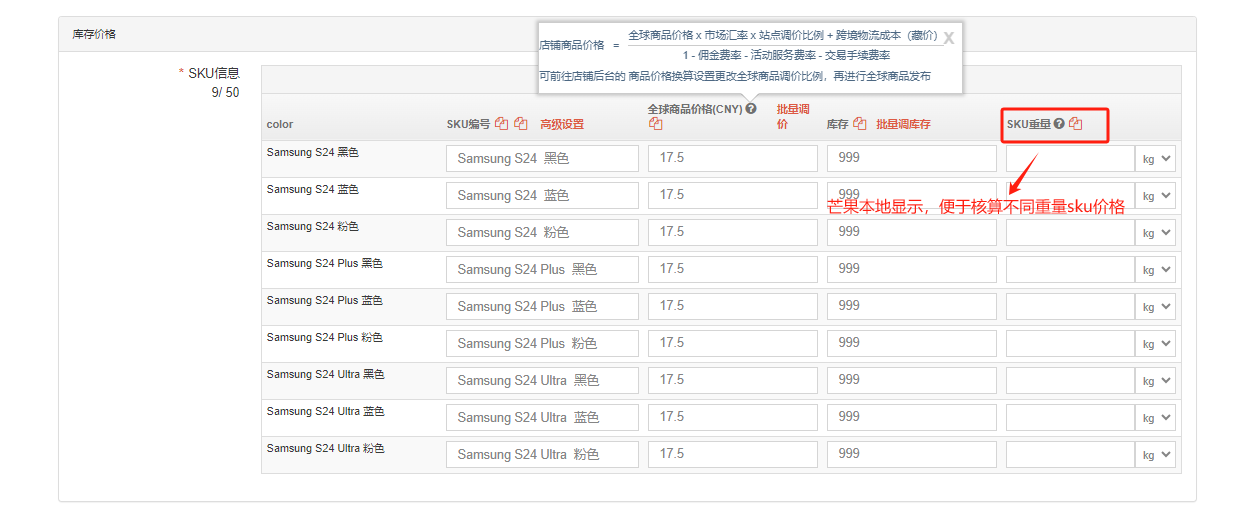1239x506 pixels.
Task: Click SKU编号 field for Samsung S24 Plus 黑色
Action: pyautogui.click(x=542, y=269)
